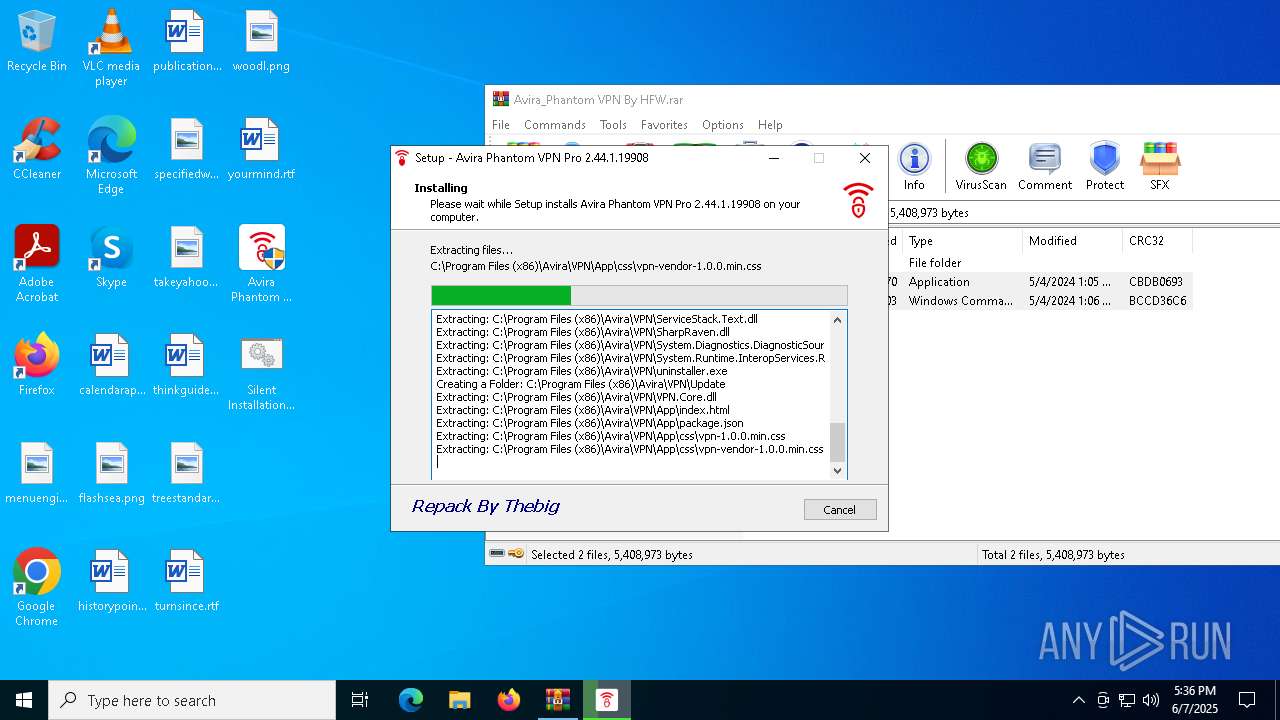Open WinRAR Options menu
The width and height of the screenshot is (1280, 720).
pos(722,125)
